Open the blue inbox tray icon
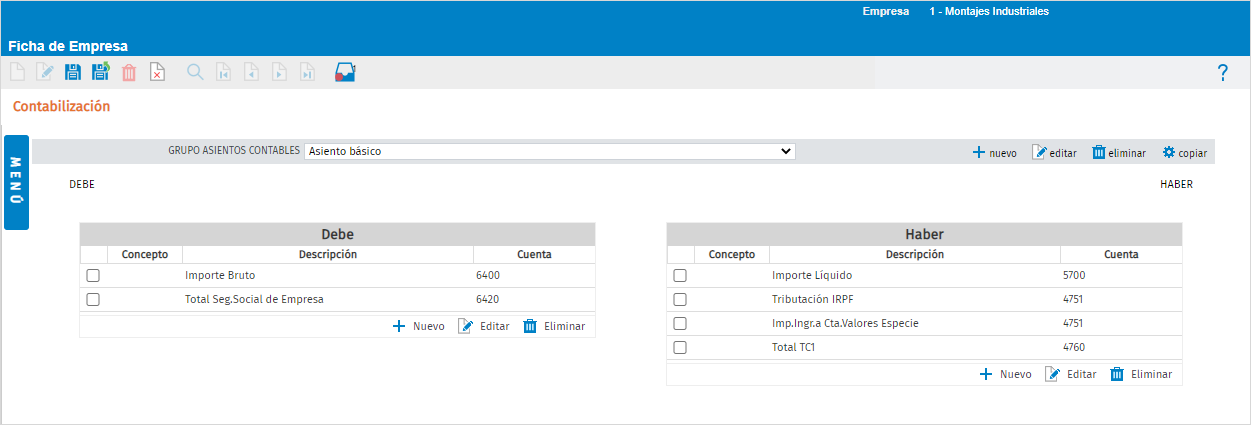Screen dimensions: 1251x425 click(345, 72)
